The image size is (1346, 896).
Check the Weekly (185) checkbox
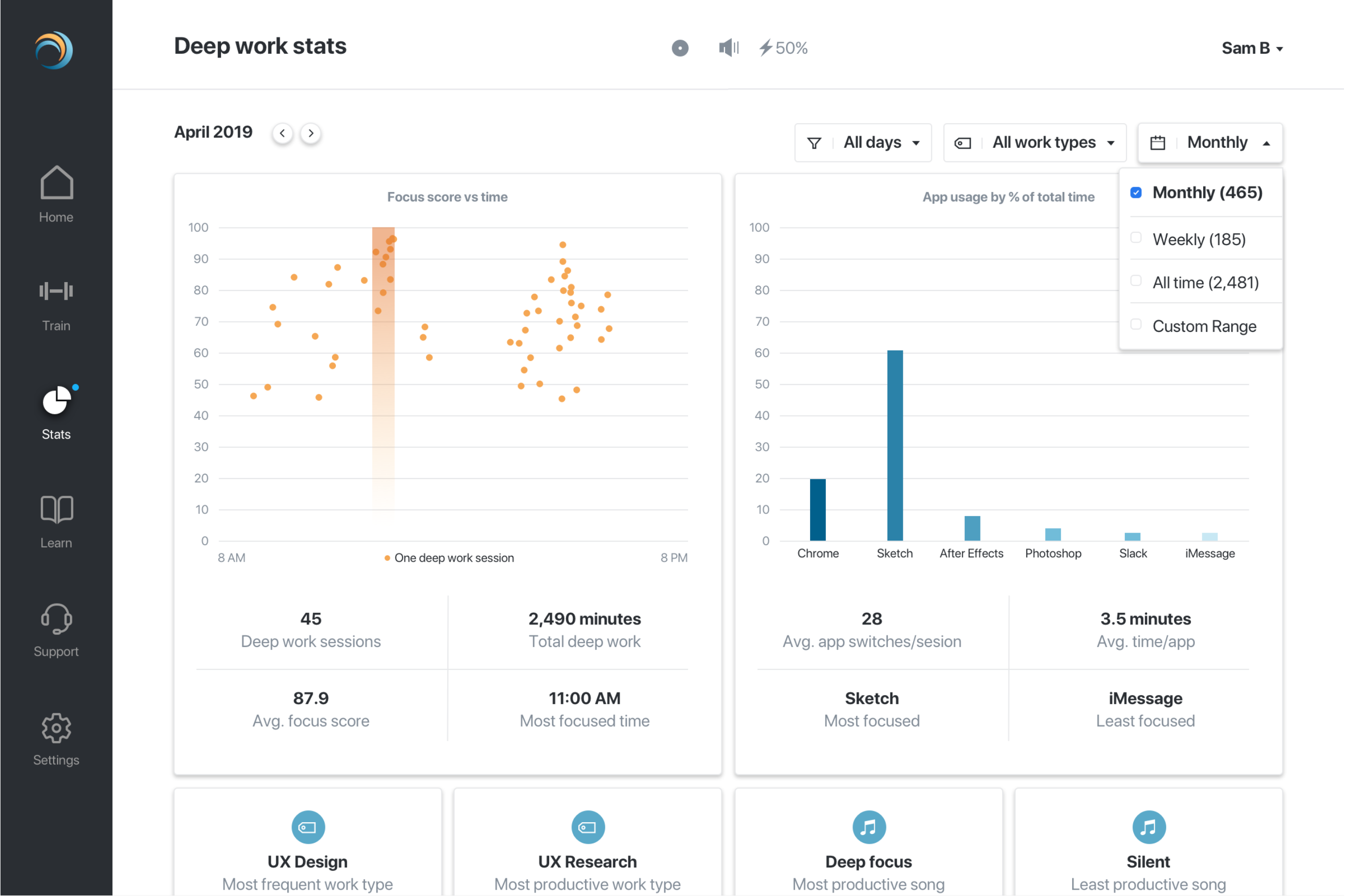(x=1136, y=238)
